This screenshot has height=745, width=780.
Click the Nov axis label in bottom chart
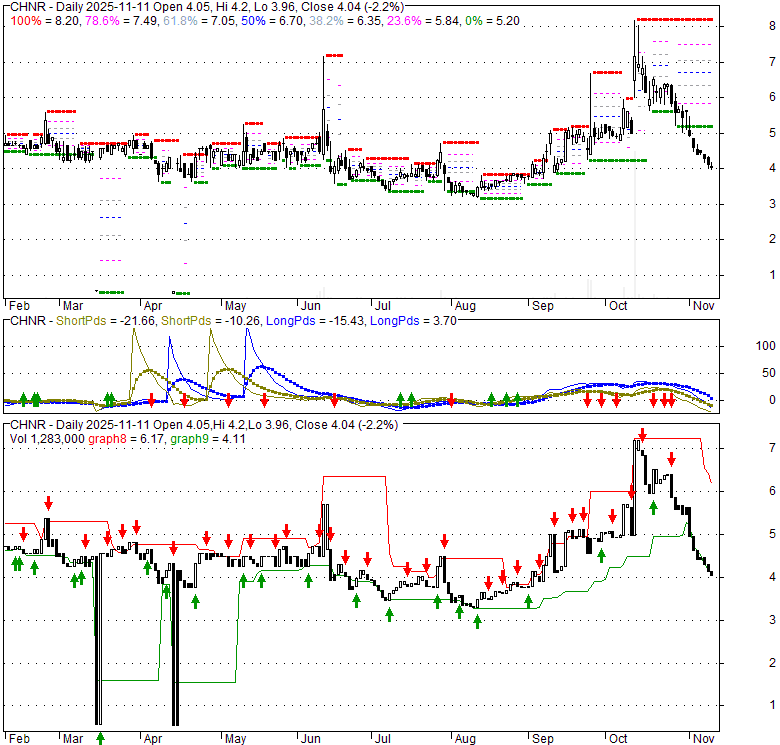703,739
